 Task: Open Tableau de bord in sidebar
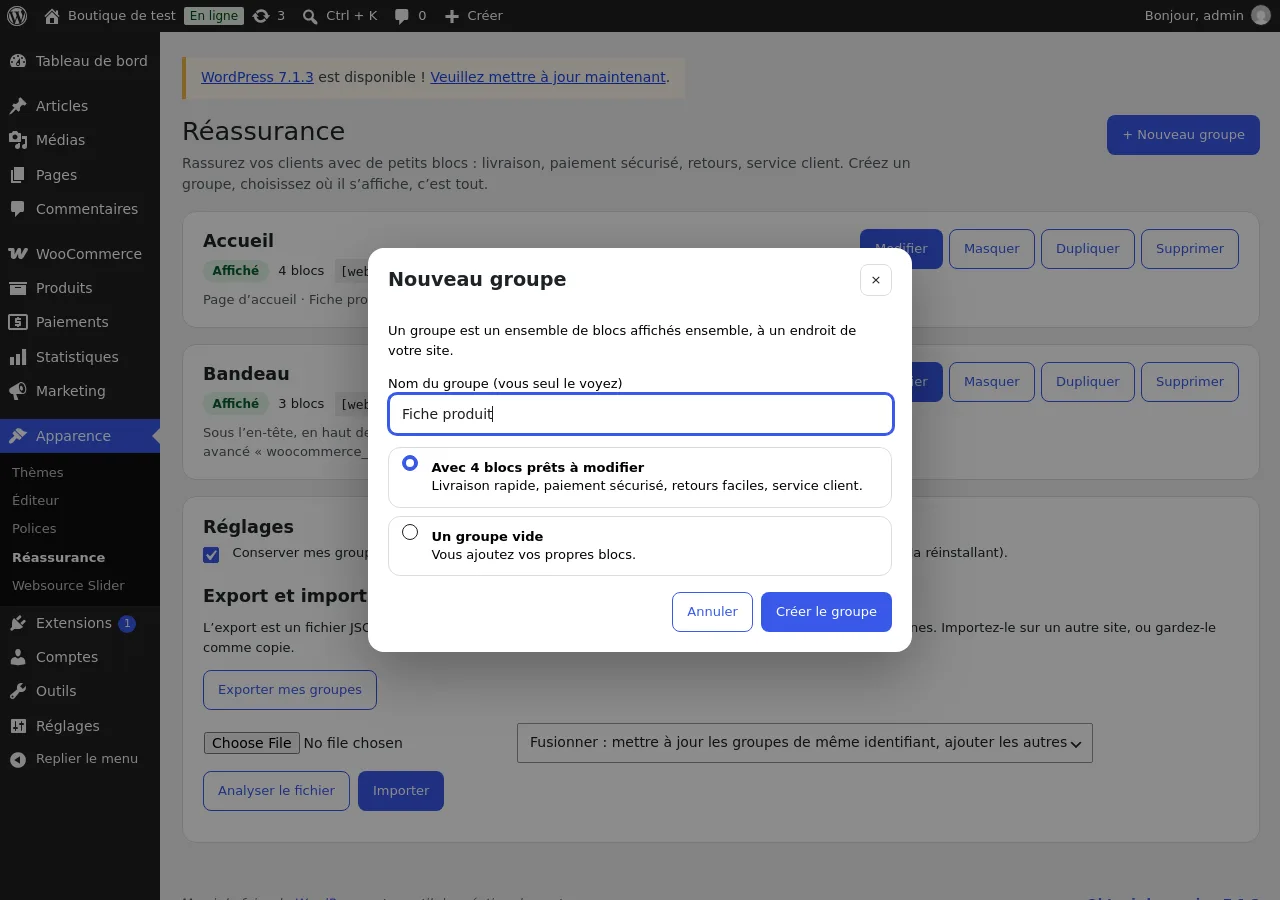(x=80, y=61)
